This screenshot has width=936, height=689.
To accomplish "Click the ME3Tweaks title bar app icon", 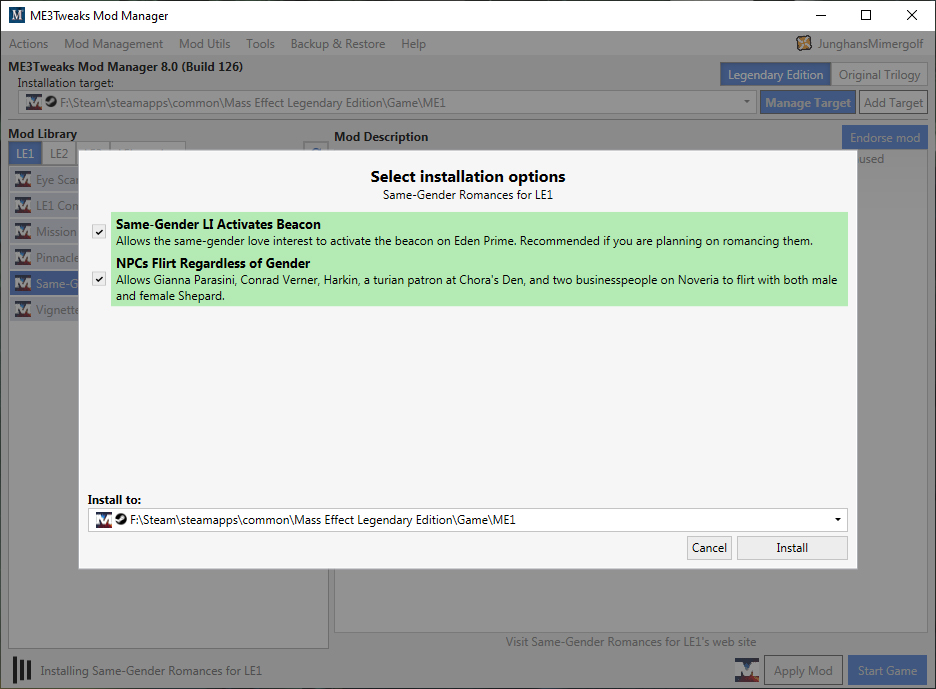I will click(x=17, y=15).
